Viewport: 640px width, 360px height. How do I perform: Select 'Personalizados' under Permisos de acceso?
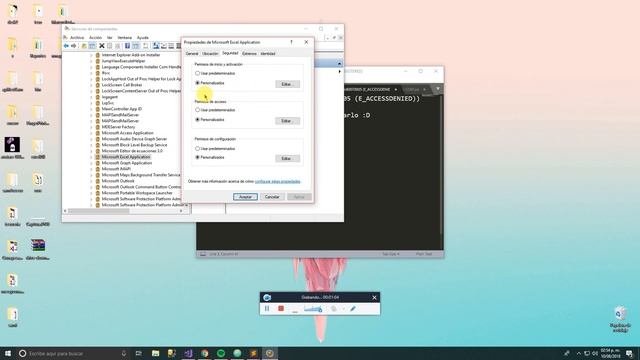tap(198, 120)
